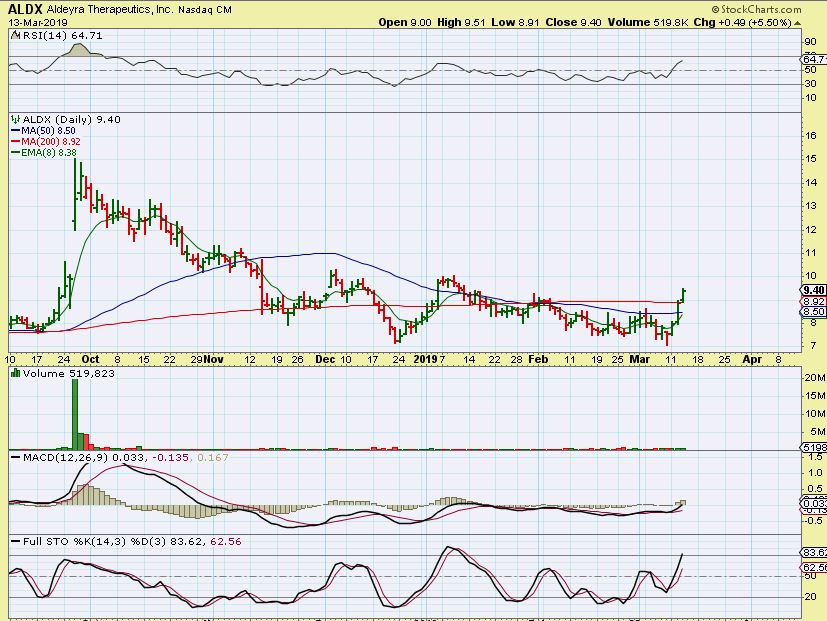Click the Full STO %K legend line icon

(13, 541)
